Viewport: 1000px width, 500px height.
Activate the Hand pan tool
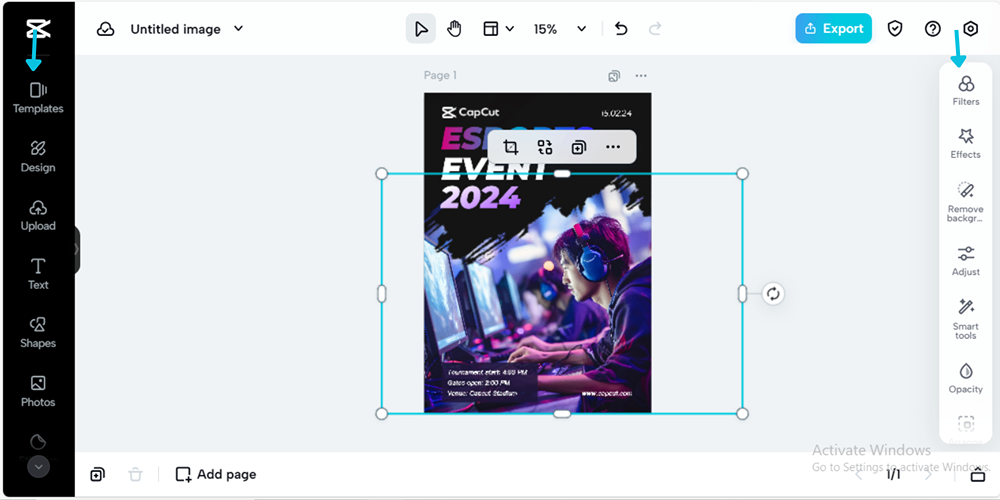pos(454,29)
